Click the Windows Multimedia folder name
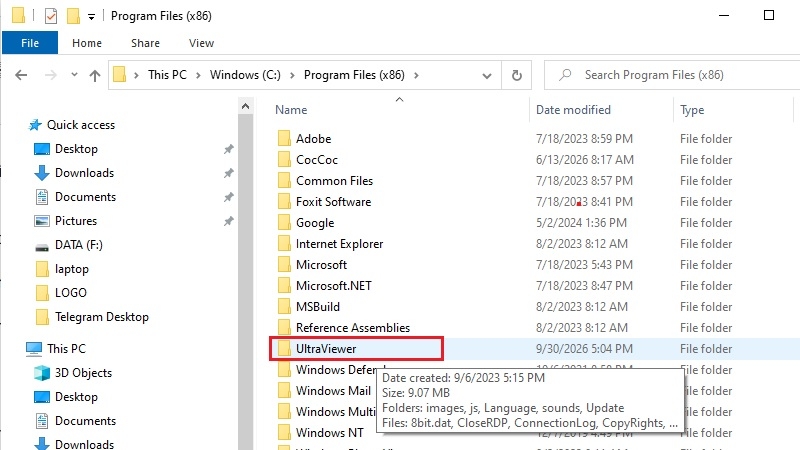Image resolution: width=800 pixels, height=450 pixels. click(x=336, y=412)
